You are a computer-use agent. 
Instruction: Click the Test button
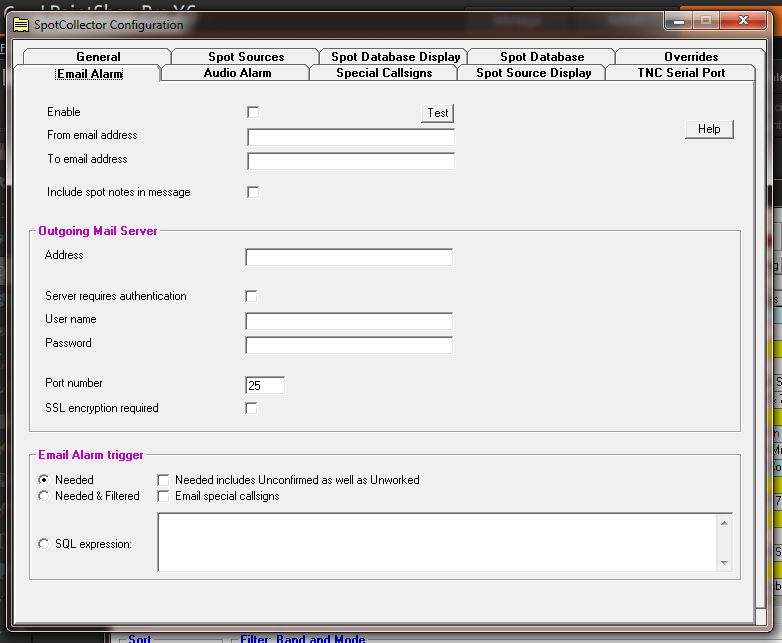437,113
